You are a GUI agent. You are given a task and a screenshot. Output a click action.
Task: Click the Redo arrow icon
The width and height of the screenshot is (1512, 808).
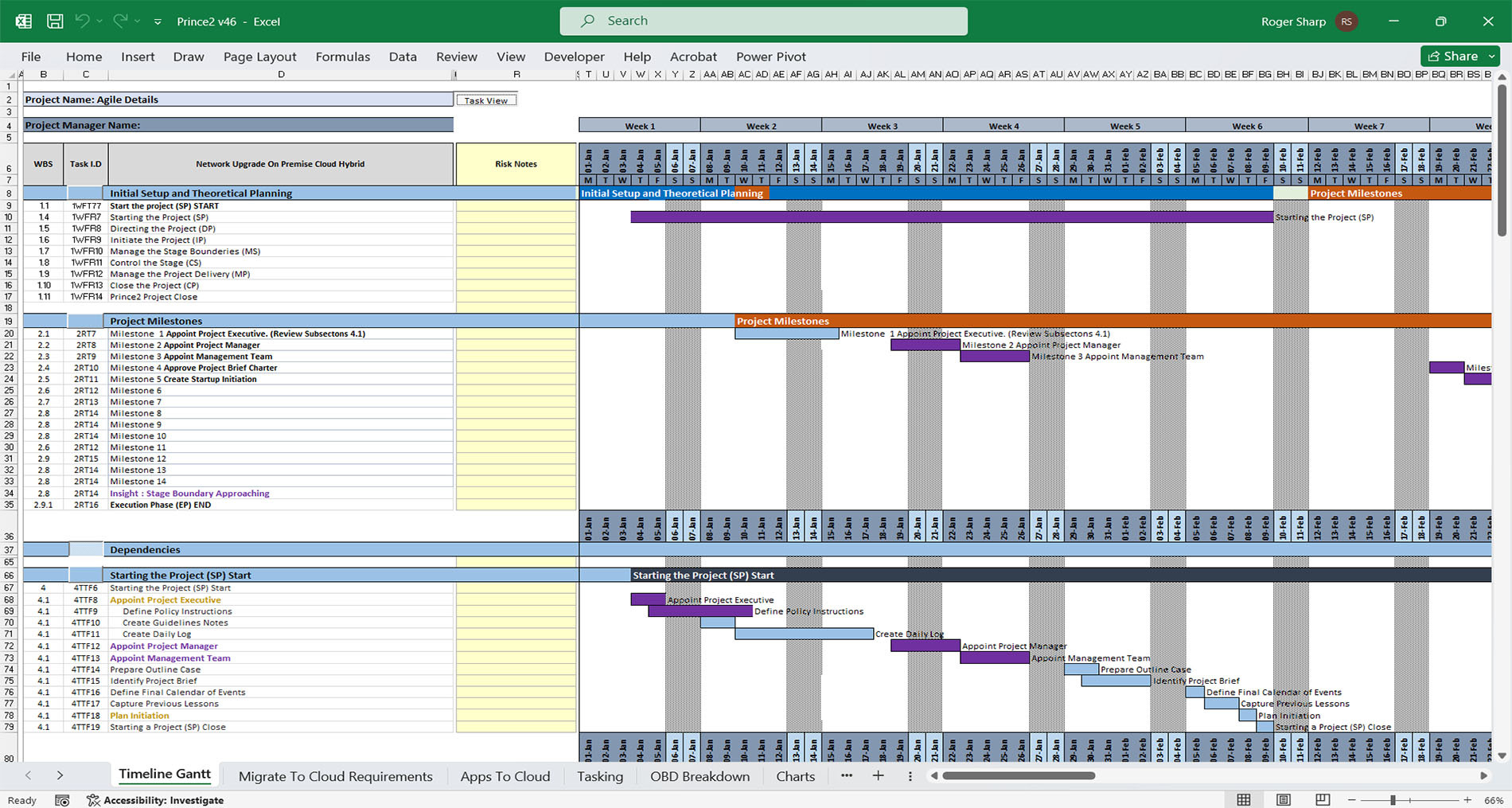pos(120,21)
